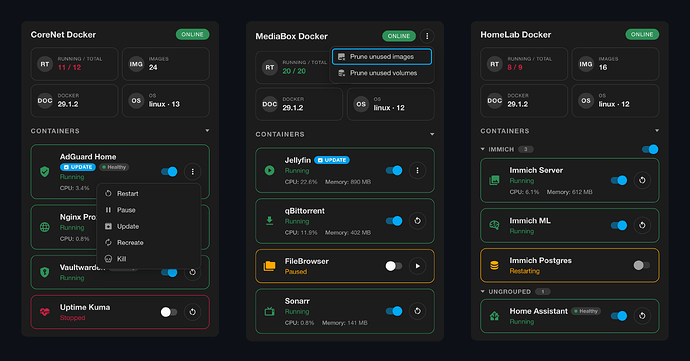The width and height of the screenshot is (690, 361).
Task: Click the Immich ML brain icon
Action: [x=494, y=225]
